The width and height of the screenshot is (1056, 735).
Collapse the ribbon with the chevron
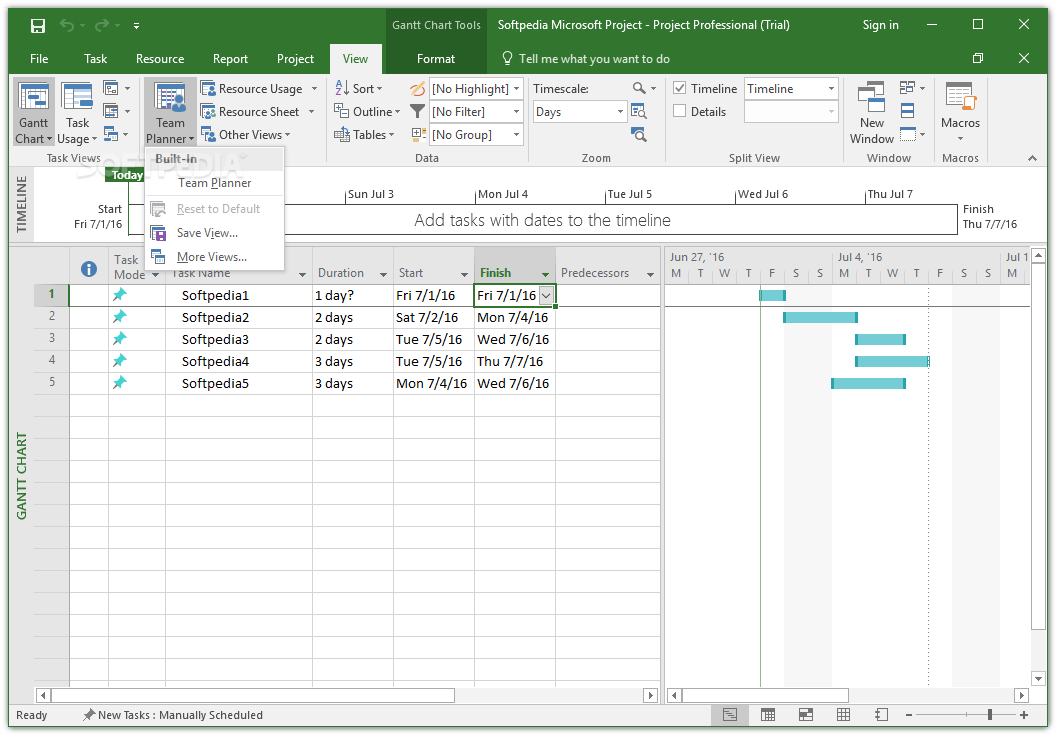[x=1032, y=158]
